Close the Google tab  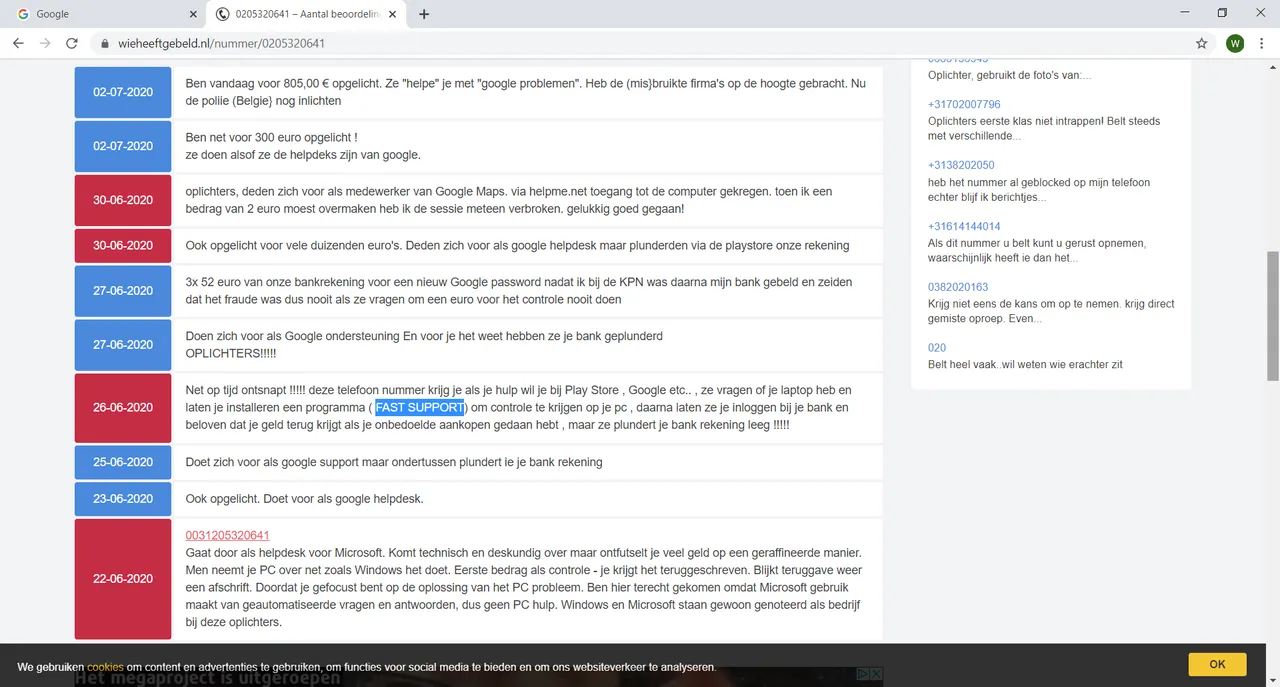pos(191,14)
